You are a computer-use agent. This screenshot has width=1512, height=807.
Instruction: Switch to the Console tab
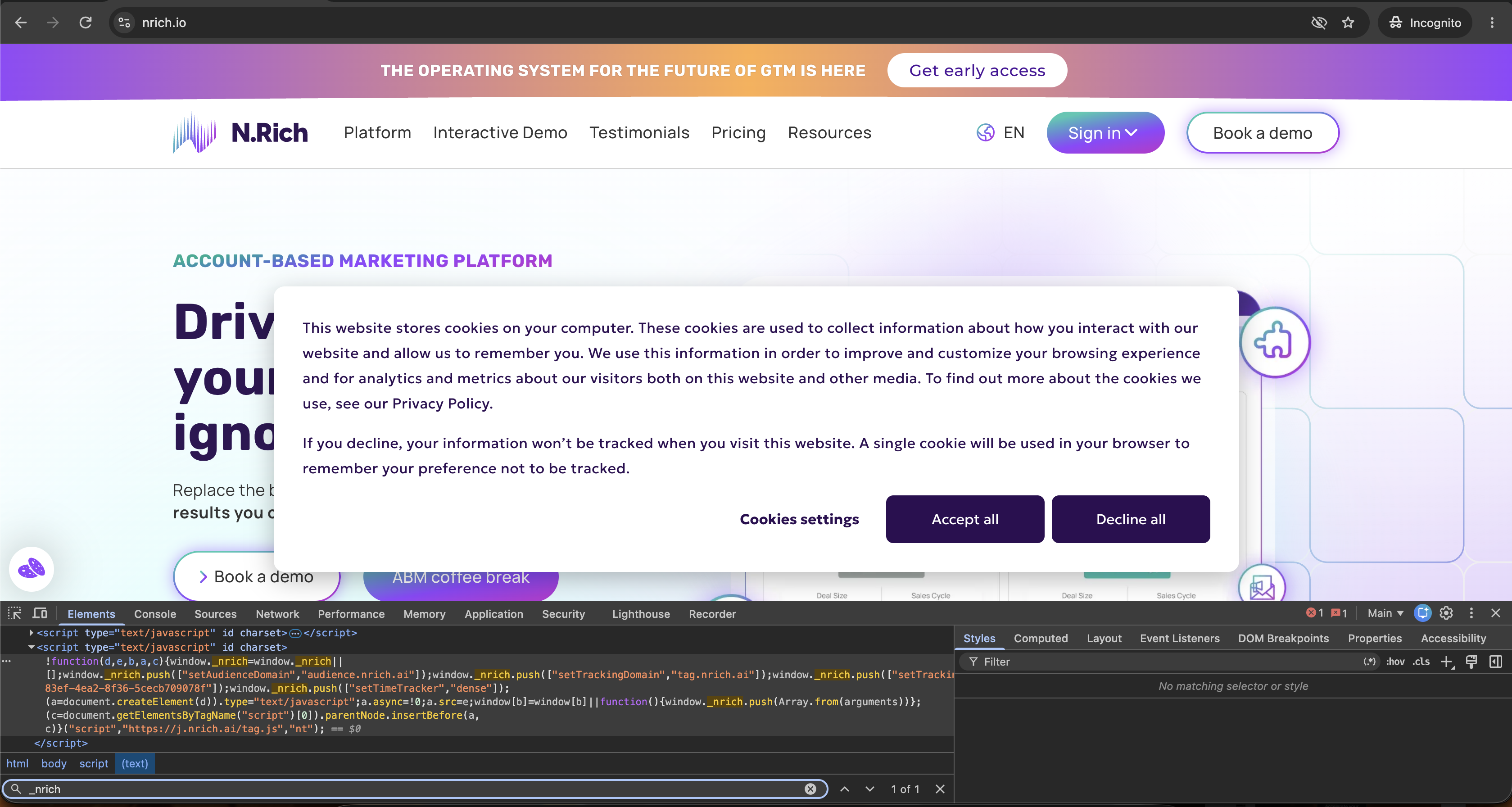155,613
